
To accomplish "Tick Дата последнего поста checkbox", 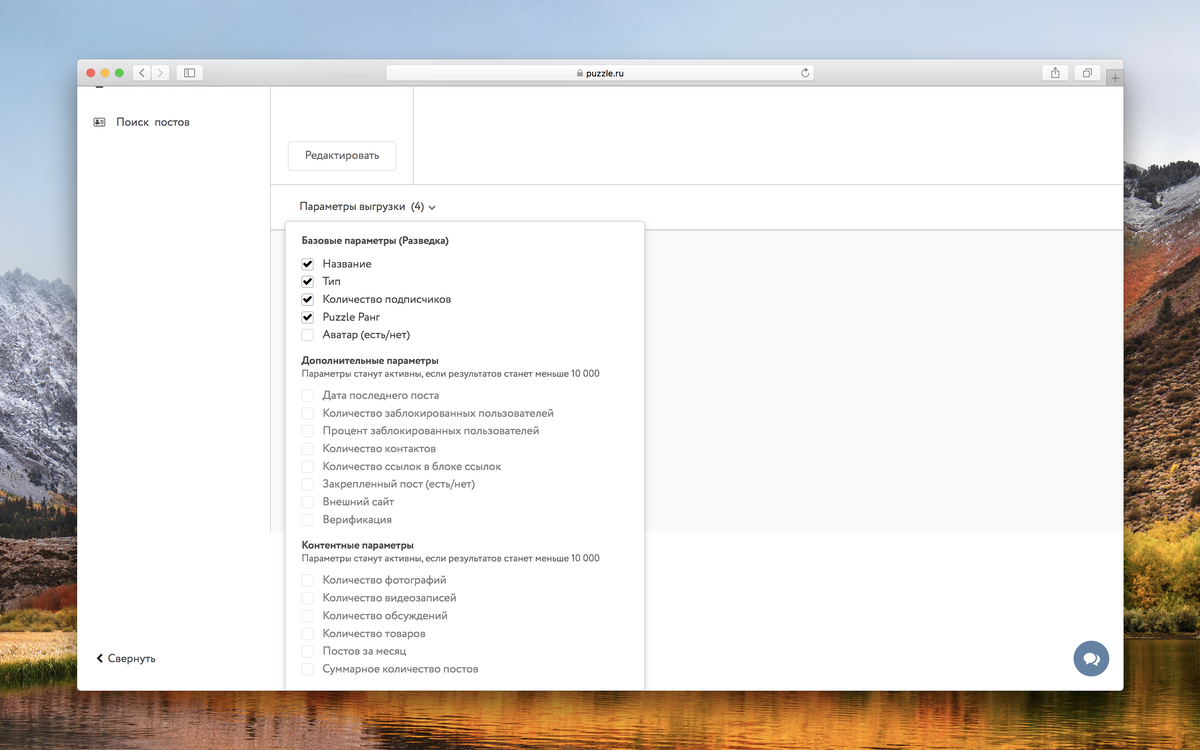I will pos(308,396).
